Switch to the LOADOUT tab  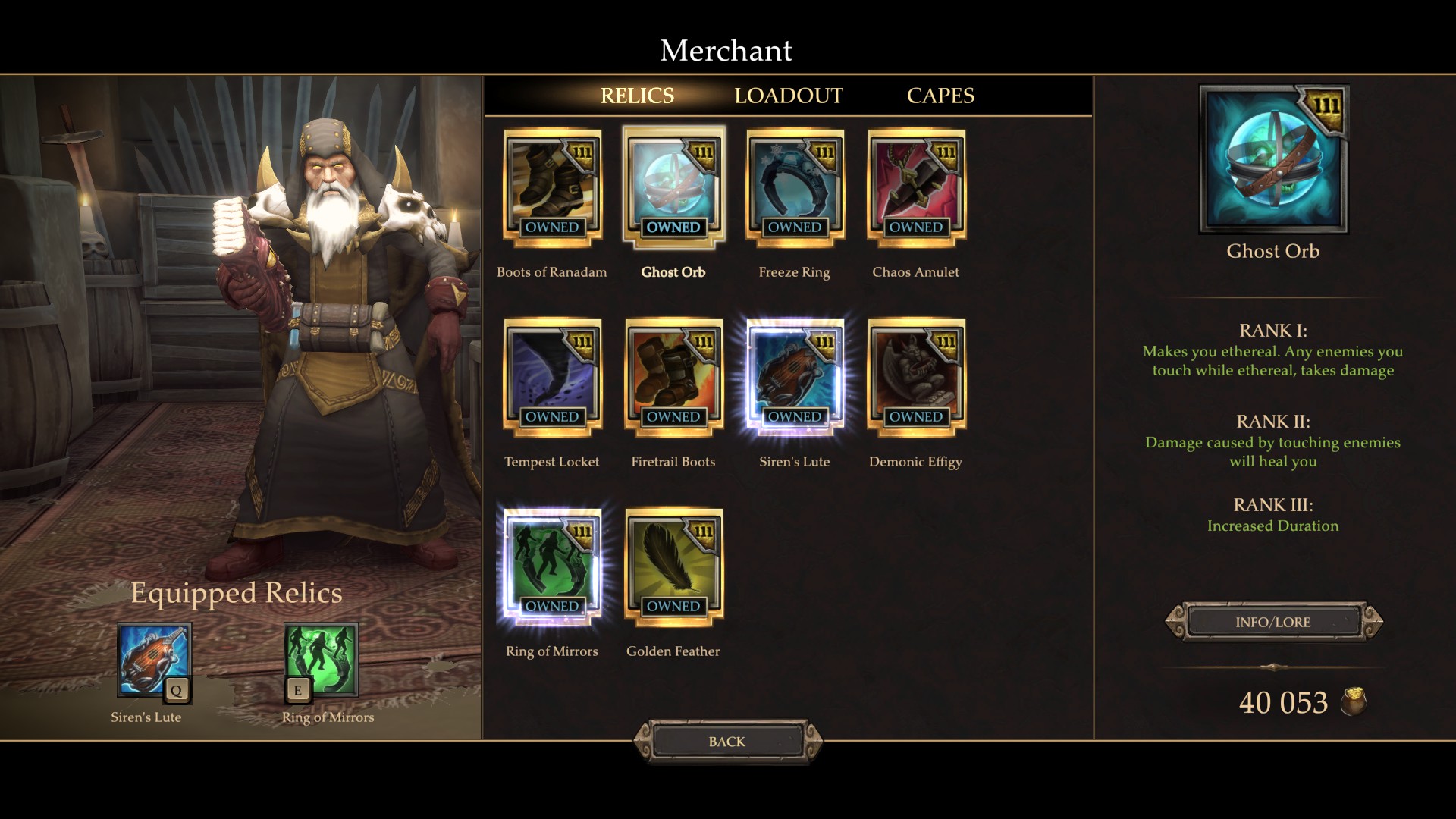[789, 96]
